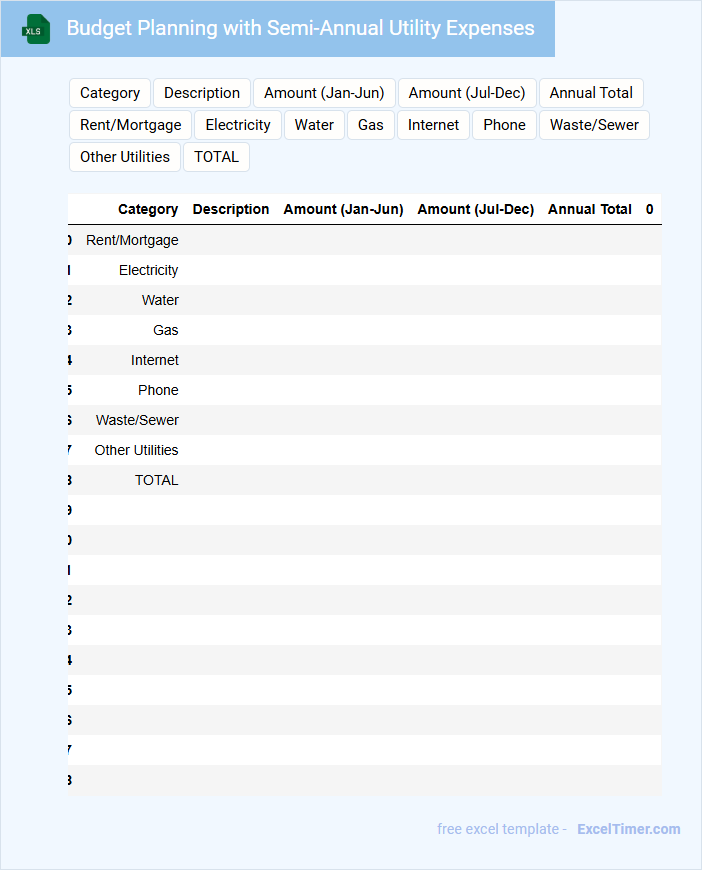
Task: Select the Category tag button
Action: [x=110, y=93]
